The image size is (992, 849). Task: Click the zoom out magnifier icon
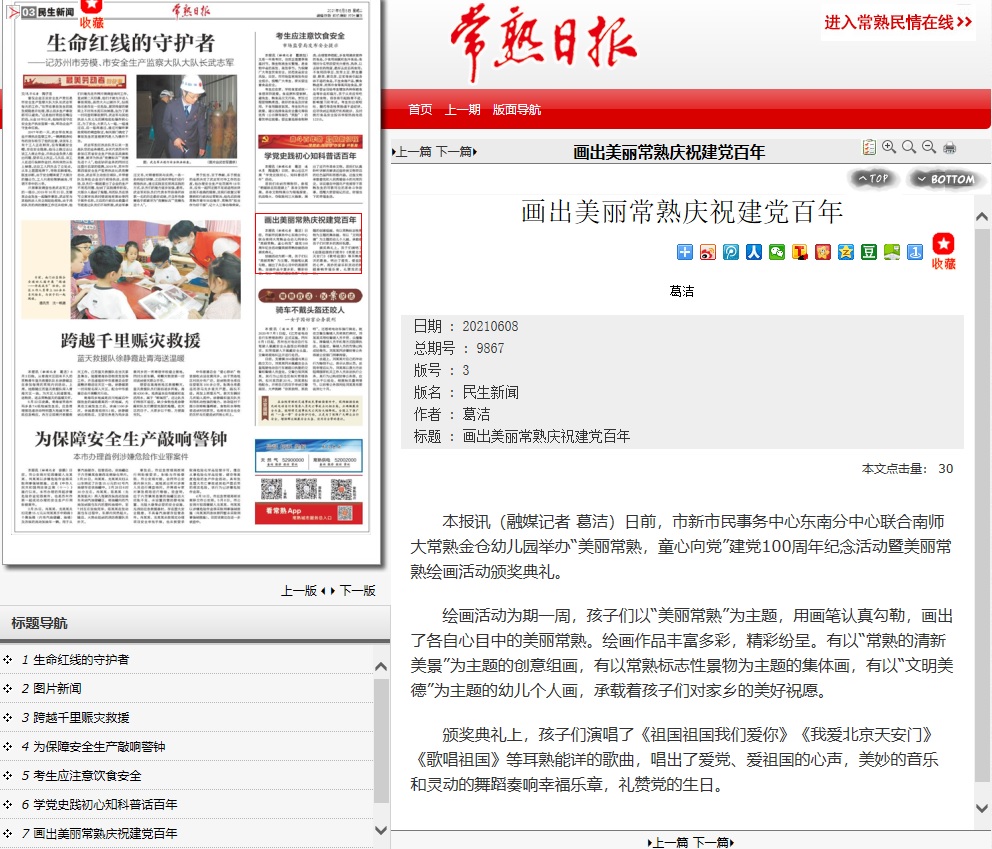tap(929, 148)
